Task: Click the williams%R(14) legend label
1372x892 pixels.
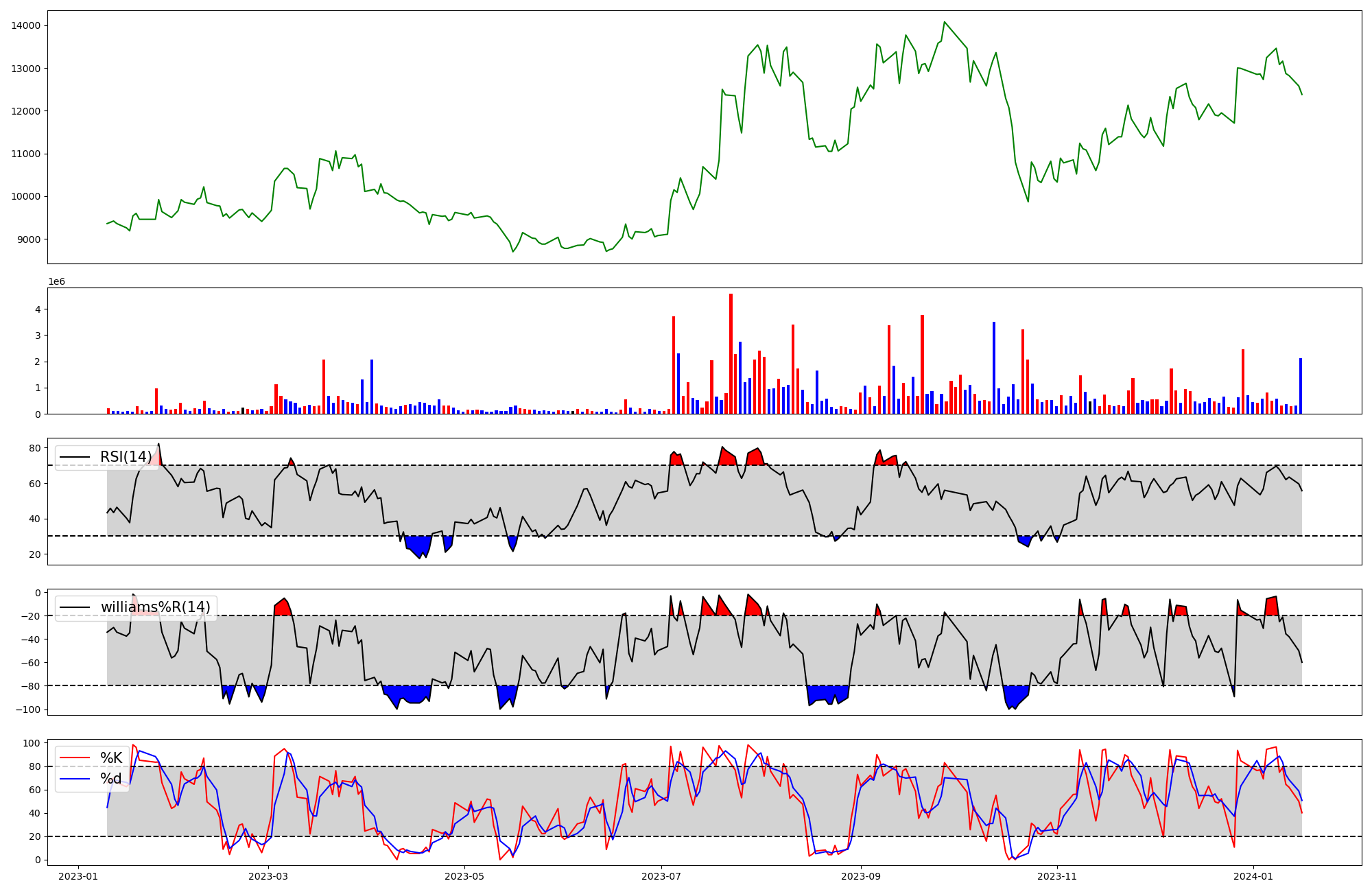Action: (155, 607)
